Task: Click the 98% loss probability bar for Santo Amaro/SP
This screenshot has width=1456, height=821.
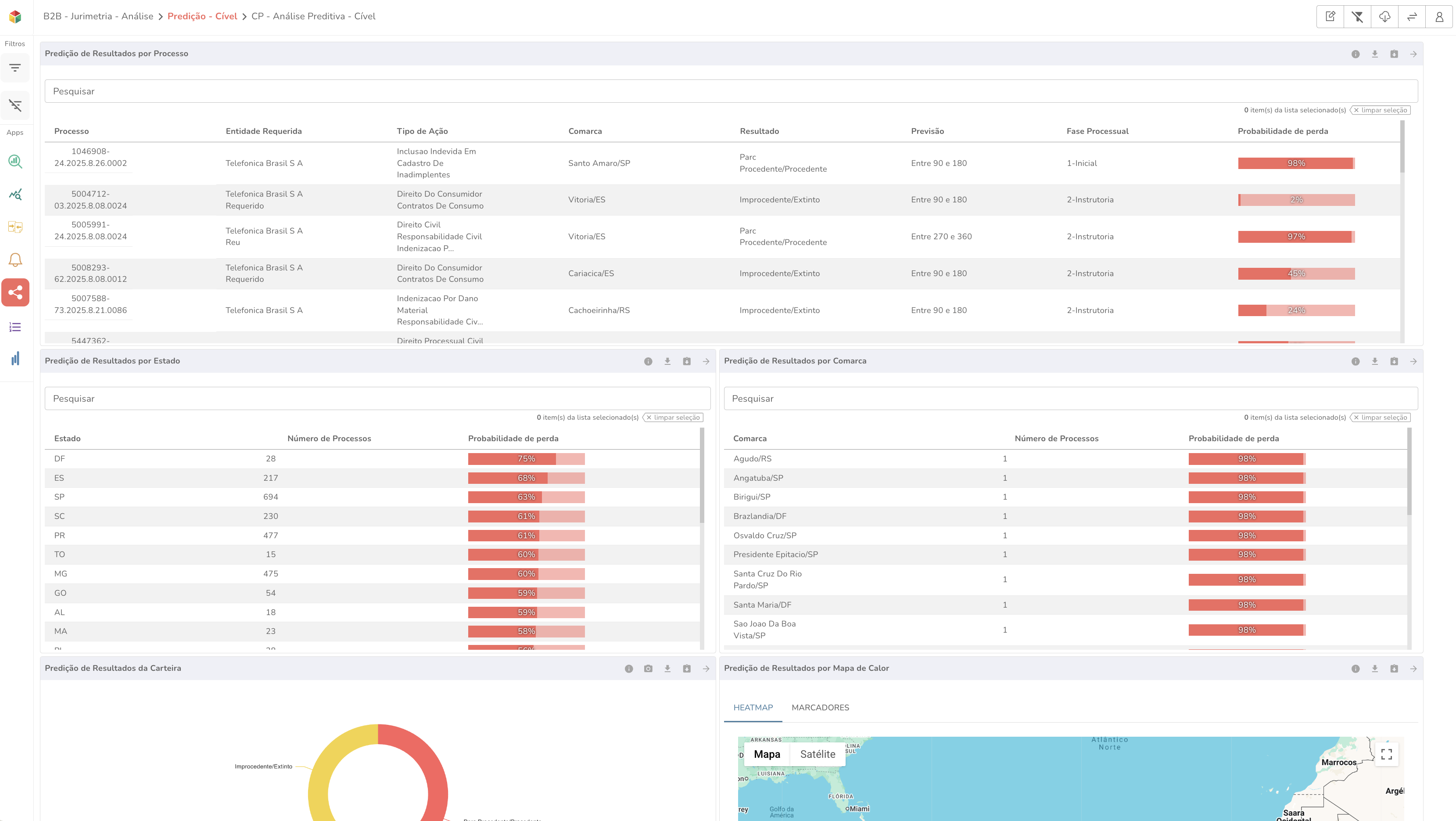Action: click(1295, 163)
